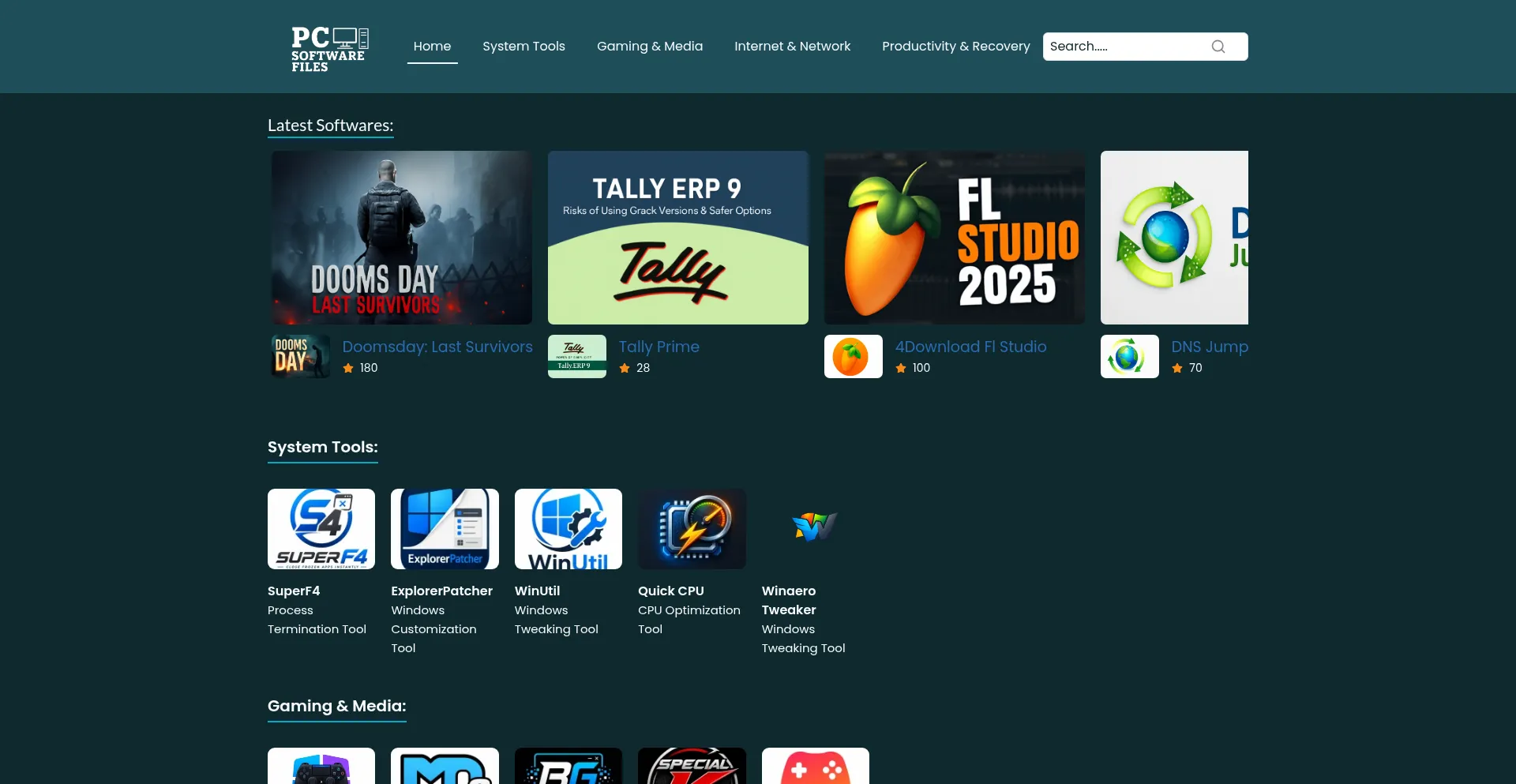Open the blue MD icon under Gaming & Media

coord(445,766)
